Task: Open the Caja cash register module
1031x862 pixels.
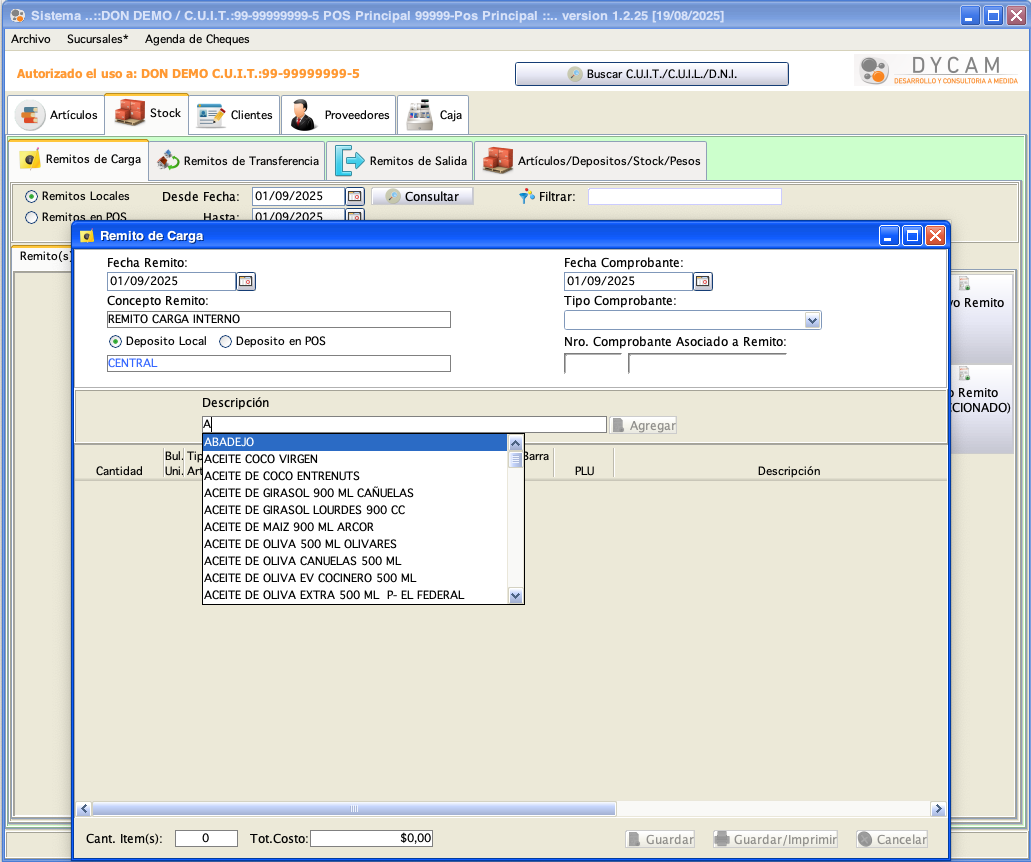Action: click(434, 115)
